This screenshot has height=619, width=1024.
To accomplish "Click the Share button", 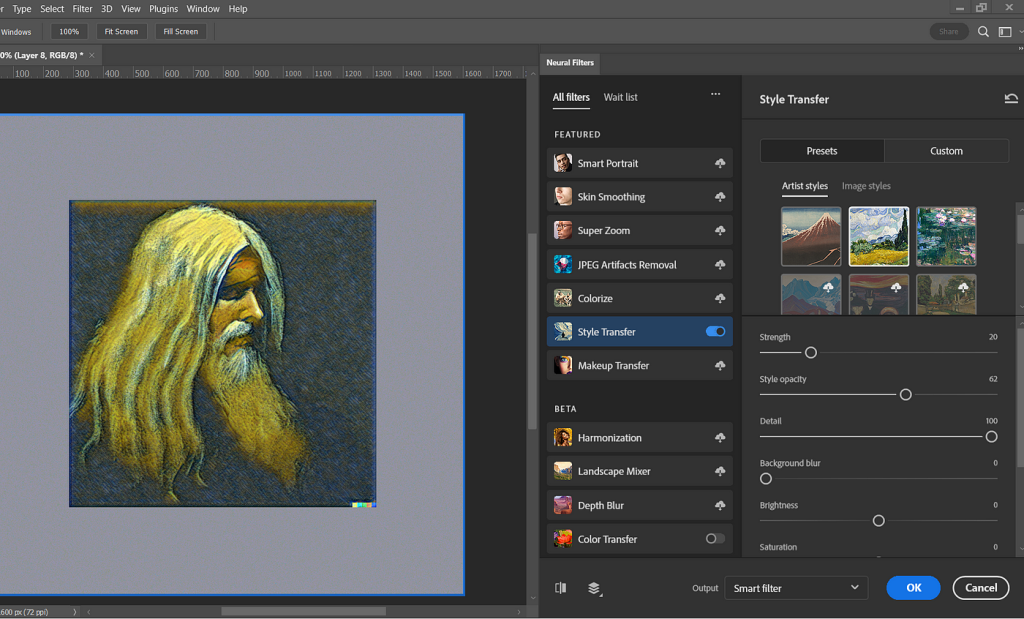I will pyautogui.click(x=948, y=31).
